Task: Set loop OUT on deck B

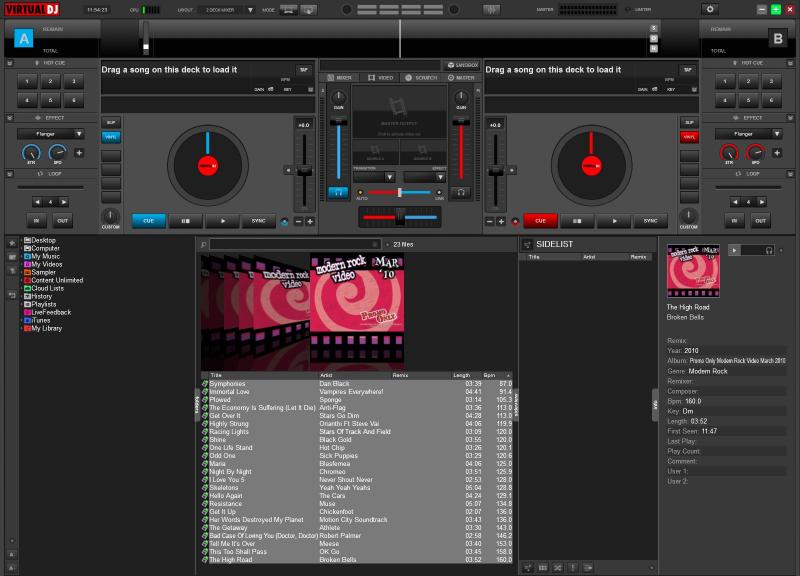Action: pyautogui.click(x=760, y=221)
